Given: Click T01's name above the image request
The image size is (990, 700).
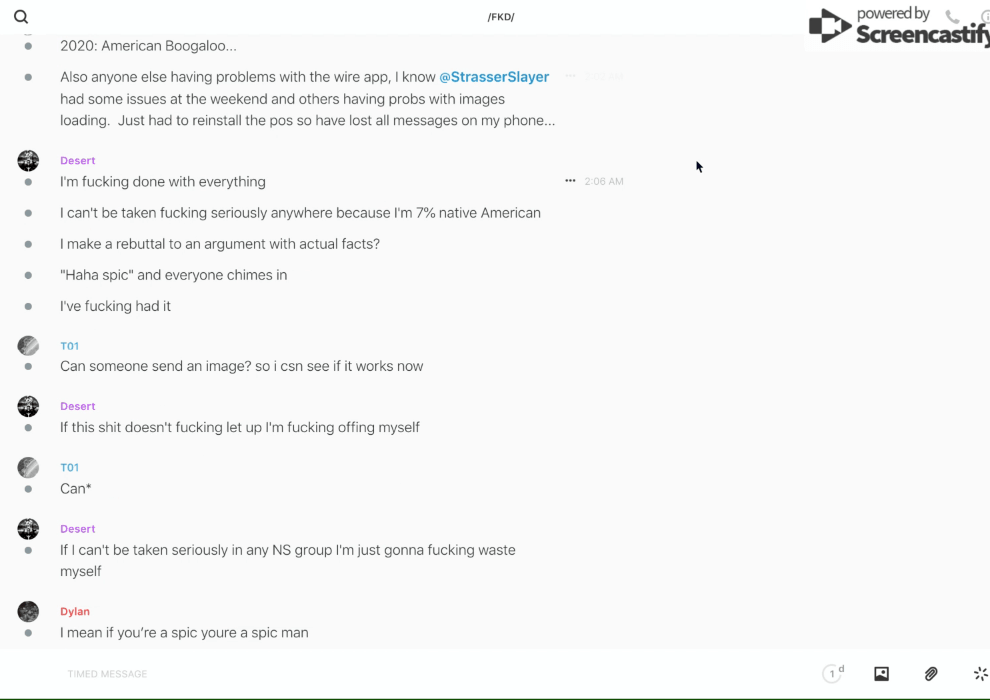Looking at the screenshot, I should click(69, 346).
